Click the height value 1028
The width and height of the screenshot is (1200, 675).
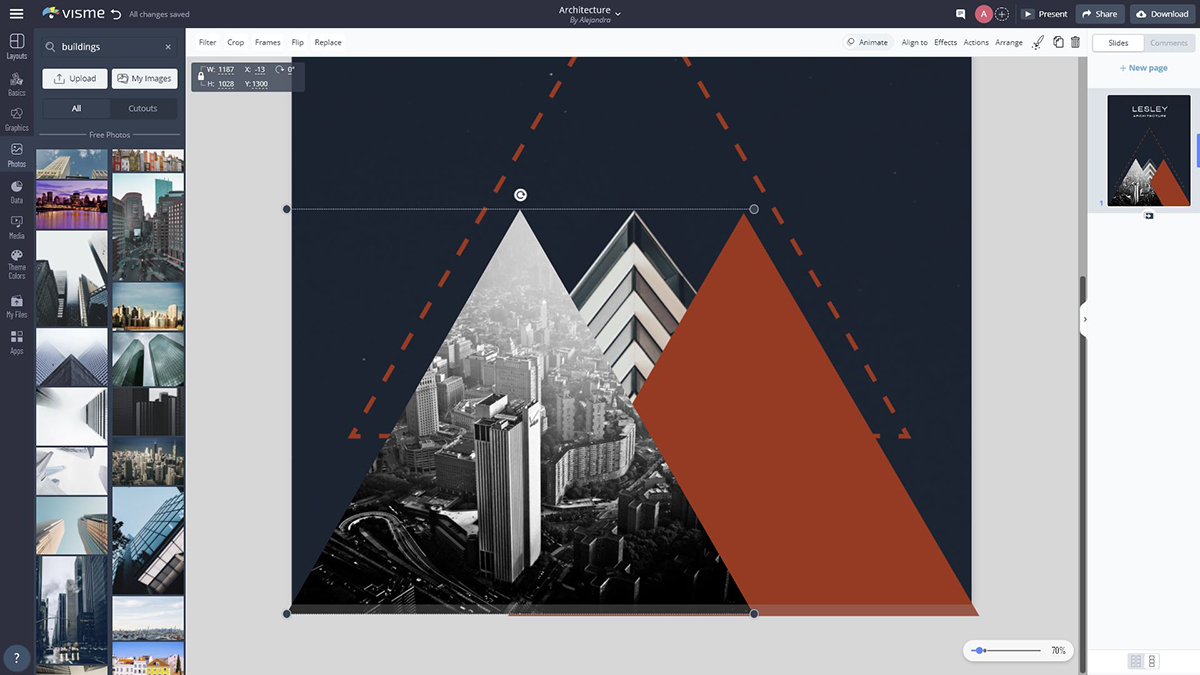point(226,84)
